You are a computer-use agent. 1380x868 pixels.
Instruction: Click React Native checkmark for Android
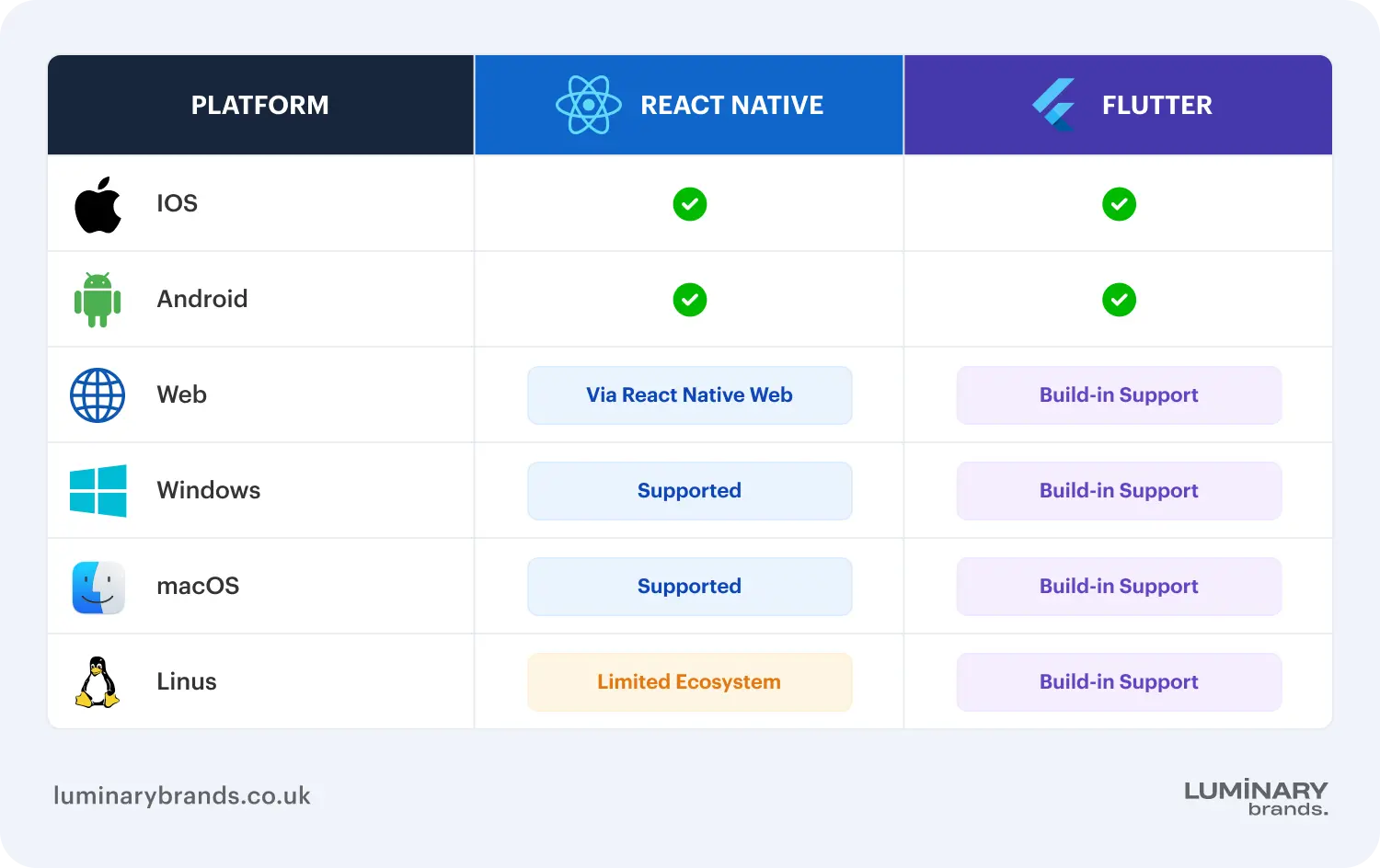coord(690,300)
